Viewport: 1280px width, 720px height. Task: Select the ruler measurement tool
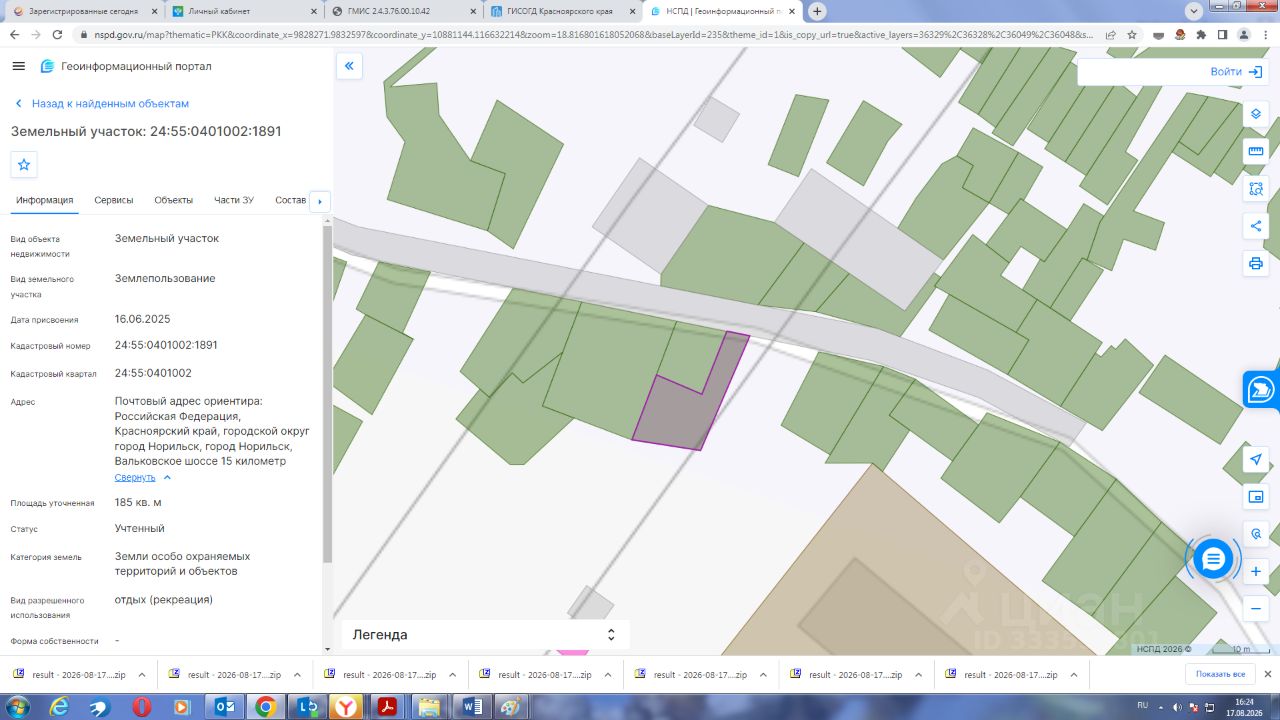click(1256, 151)
